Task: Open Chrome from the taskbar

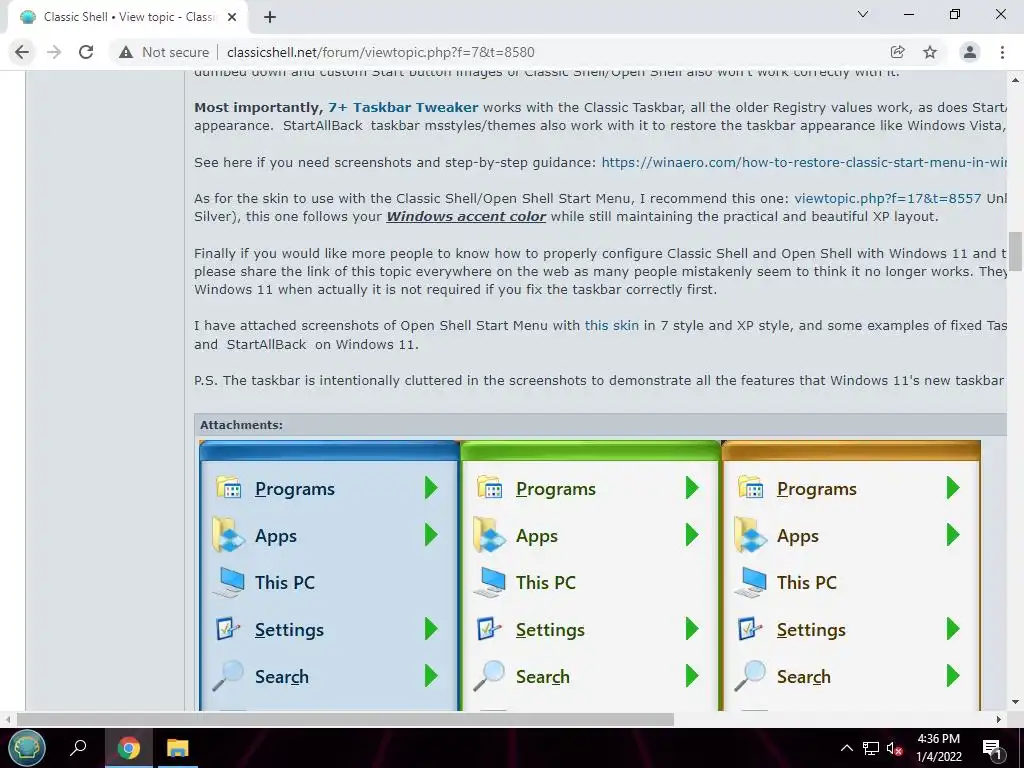Action: tap(129, 748)
